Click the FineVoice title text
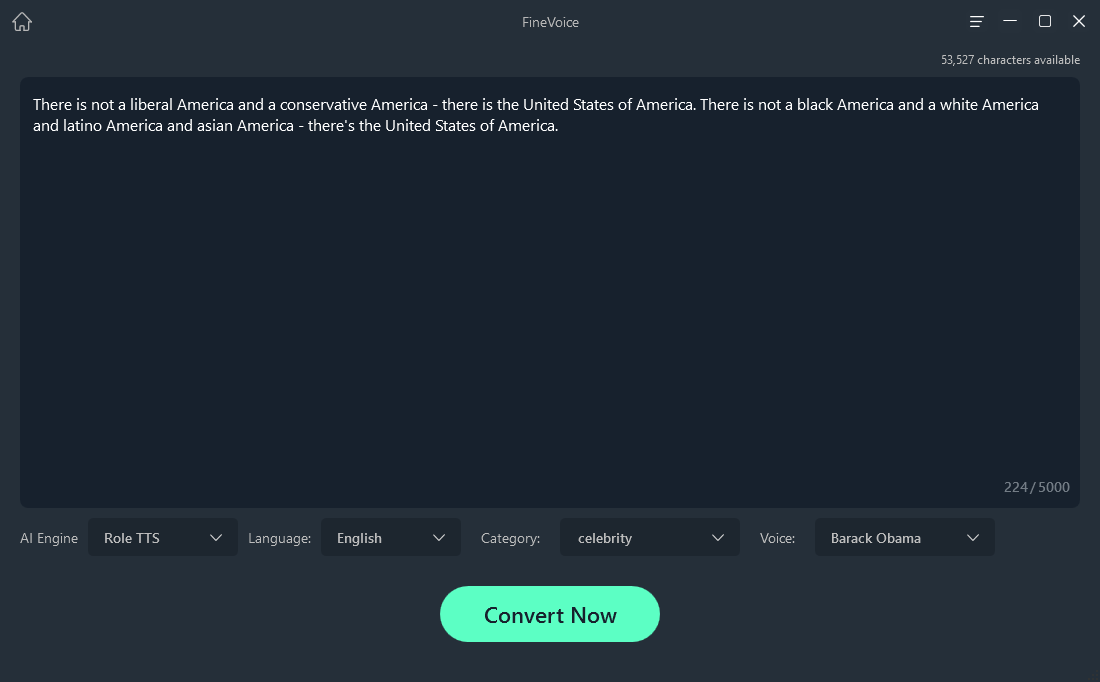 point(550,22)
